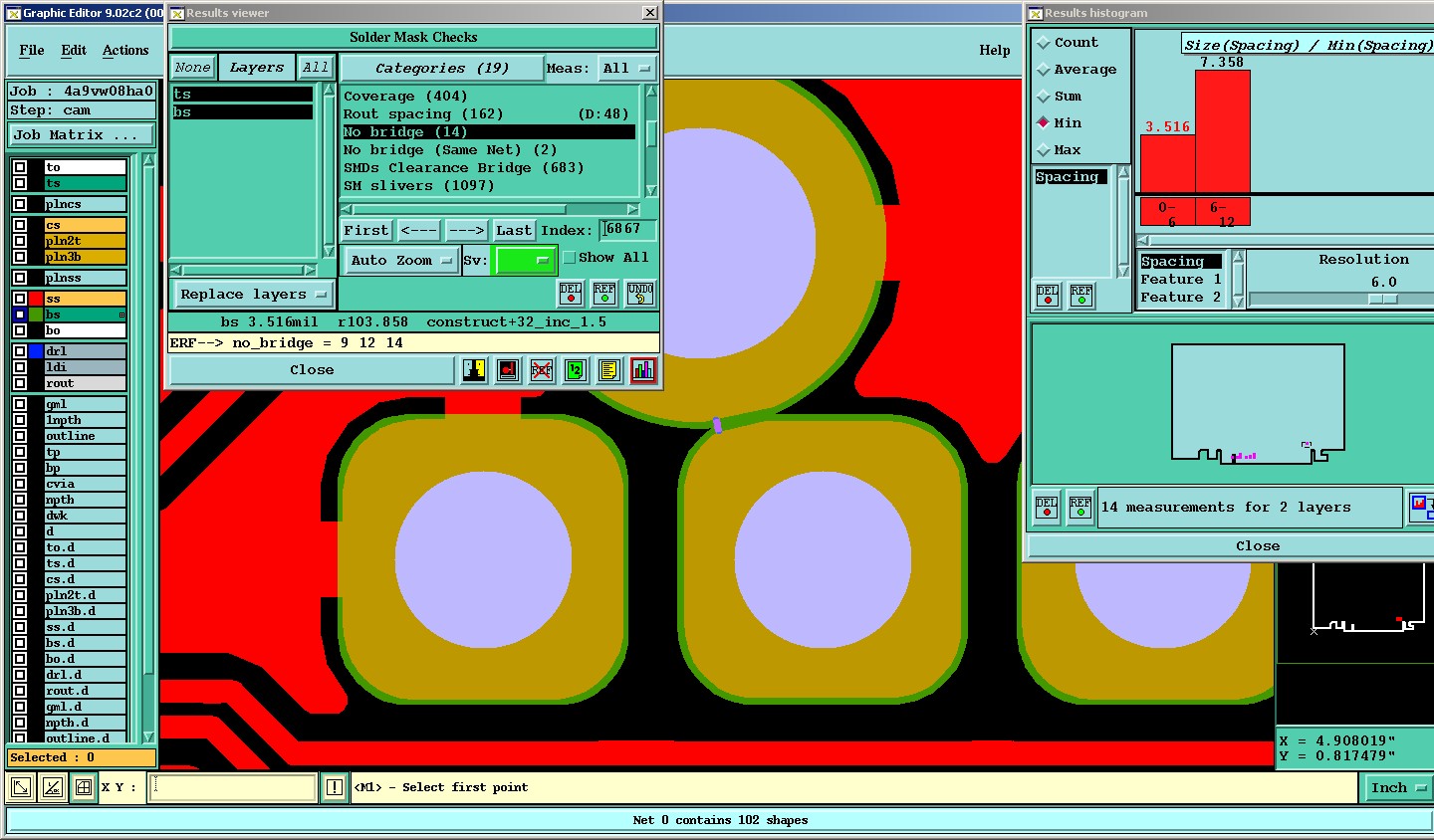Select 'No bridge (14)' category

[x=488, y=132]
